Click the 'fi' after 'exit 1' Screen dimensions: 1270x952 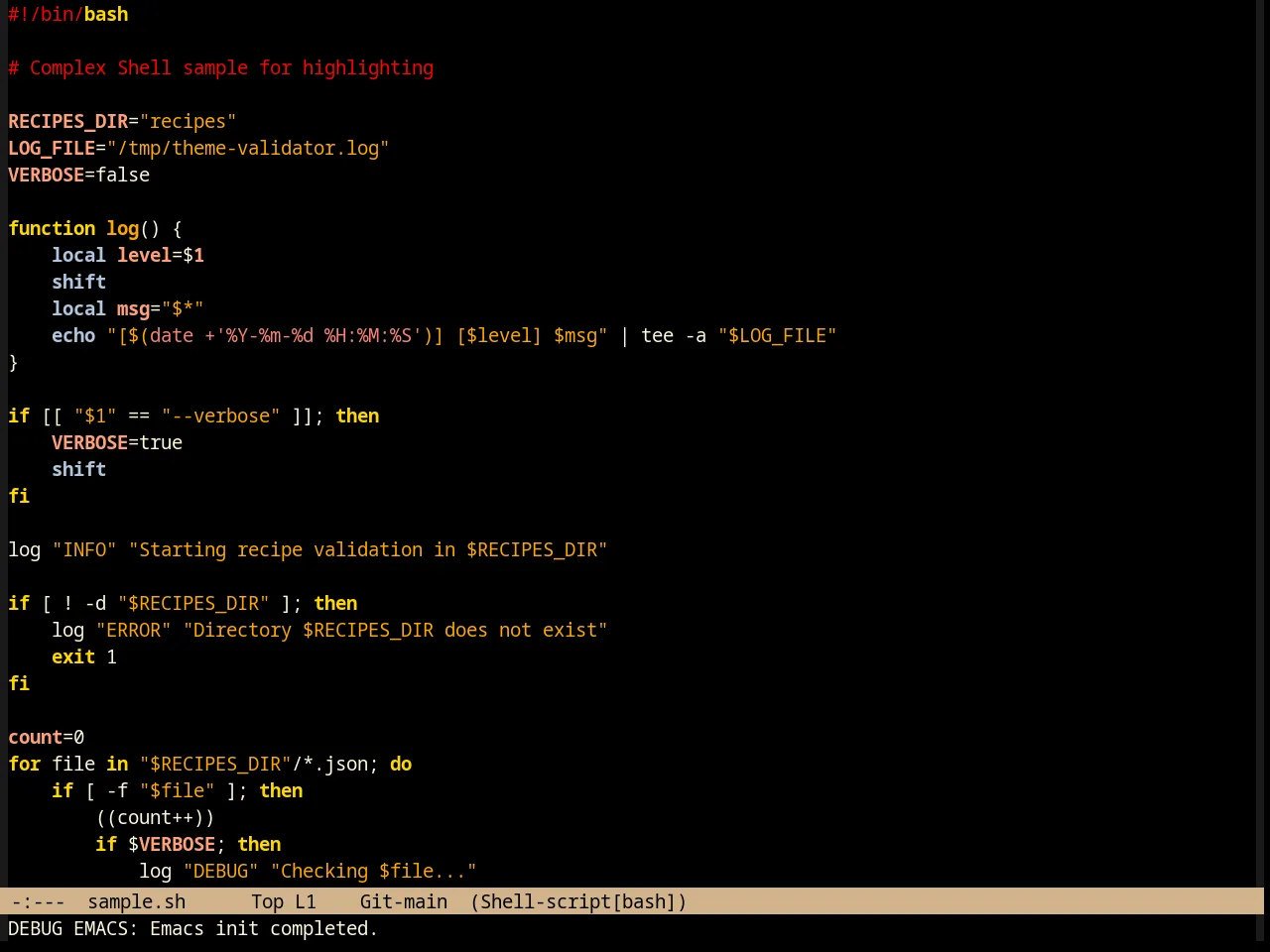tap(19, 683)
